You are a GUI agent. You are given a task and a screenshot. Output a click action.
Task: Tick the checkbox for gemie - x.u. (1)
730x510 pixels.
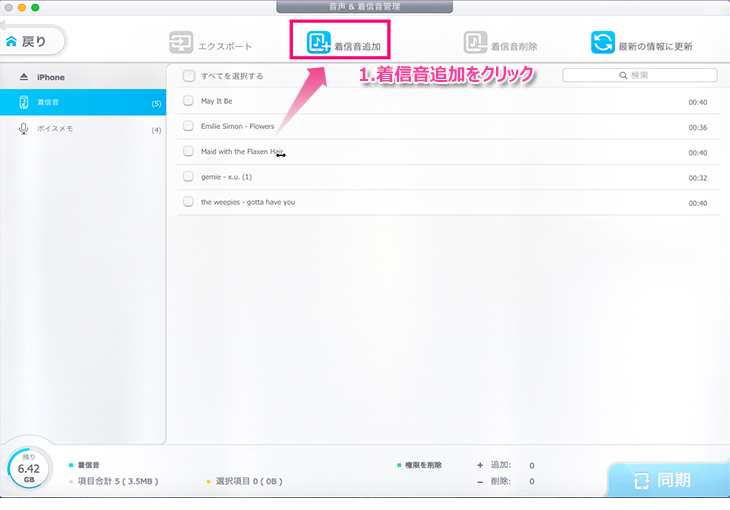(x=188, y=176)
